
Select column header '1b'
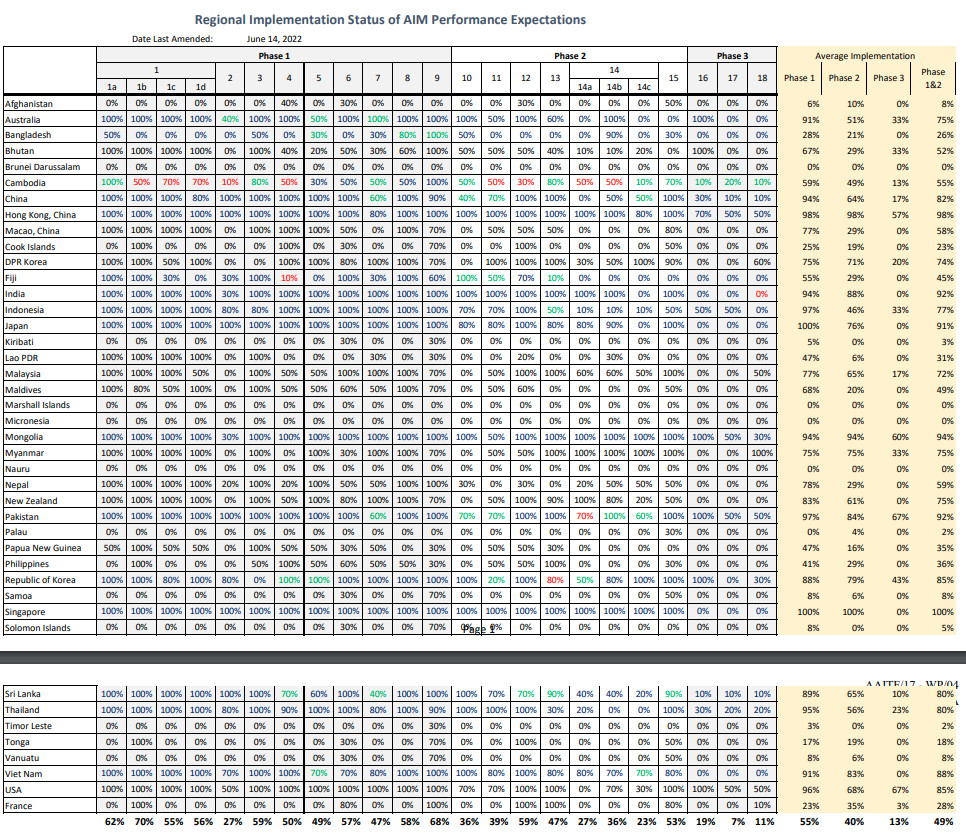pyautogui.click(x=141, y=87)
